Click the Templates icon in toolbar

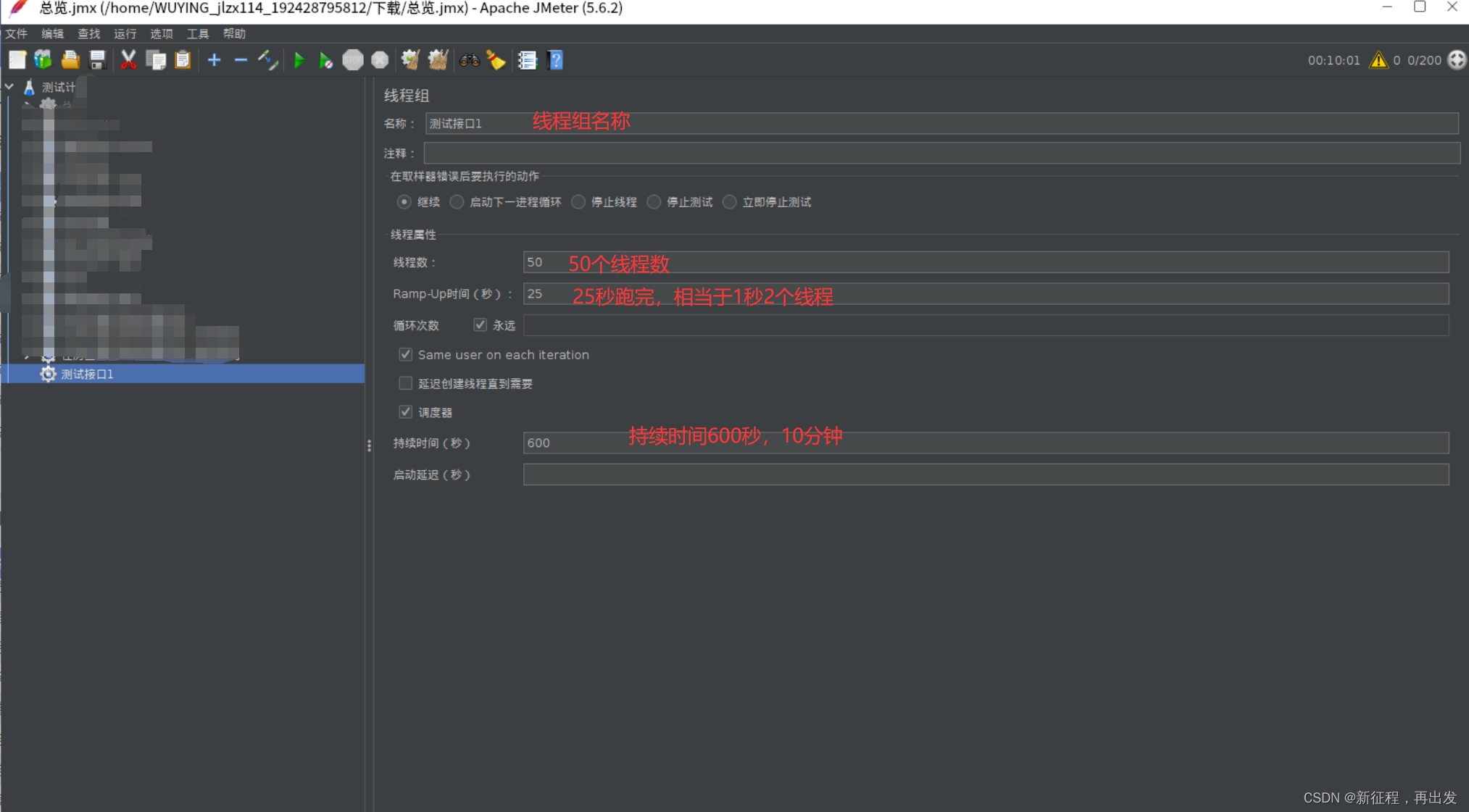click(43, 60)
